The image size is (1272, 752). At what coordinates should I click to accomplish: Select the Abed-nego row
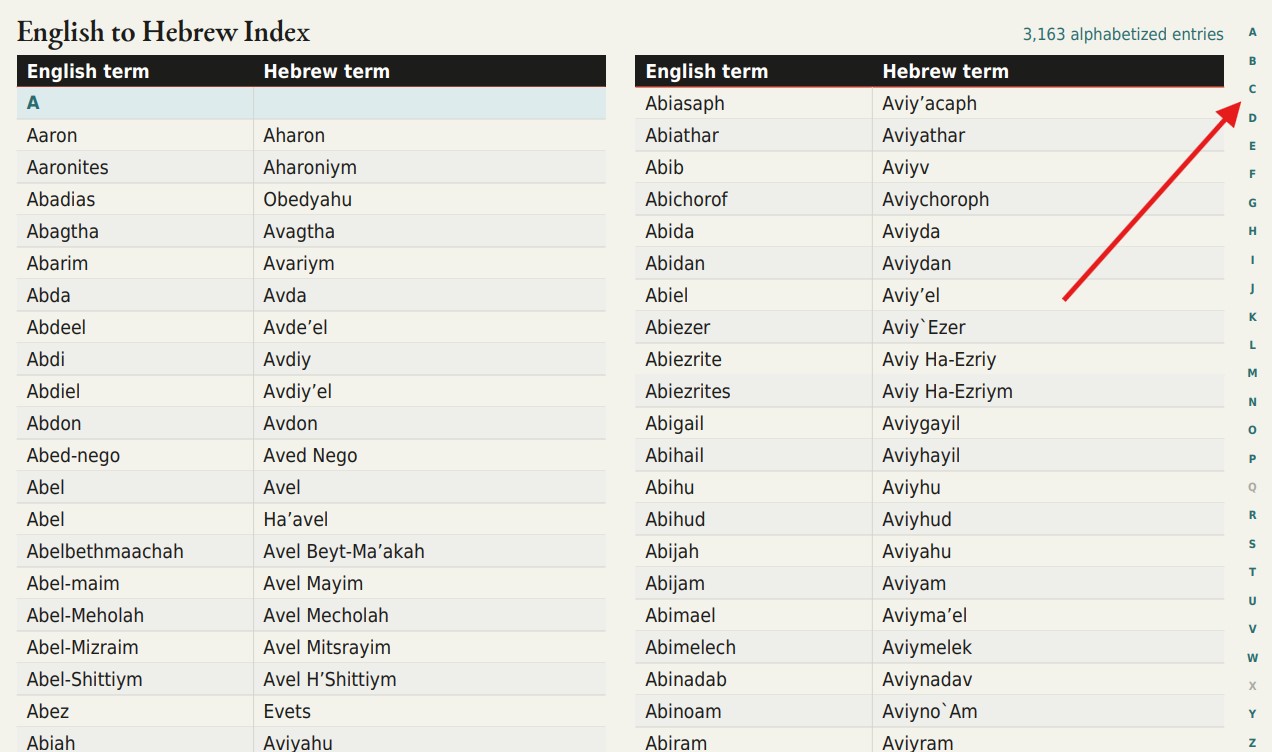click(311, 455)
